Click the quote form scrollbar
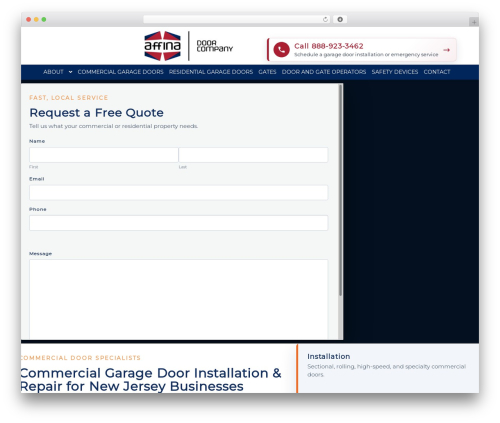500x423 pixels. point(340,190)
